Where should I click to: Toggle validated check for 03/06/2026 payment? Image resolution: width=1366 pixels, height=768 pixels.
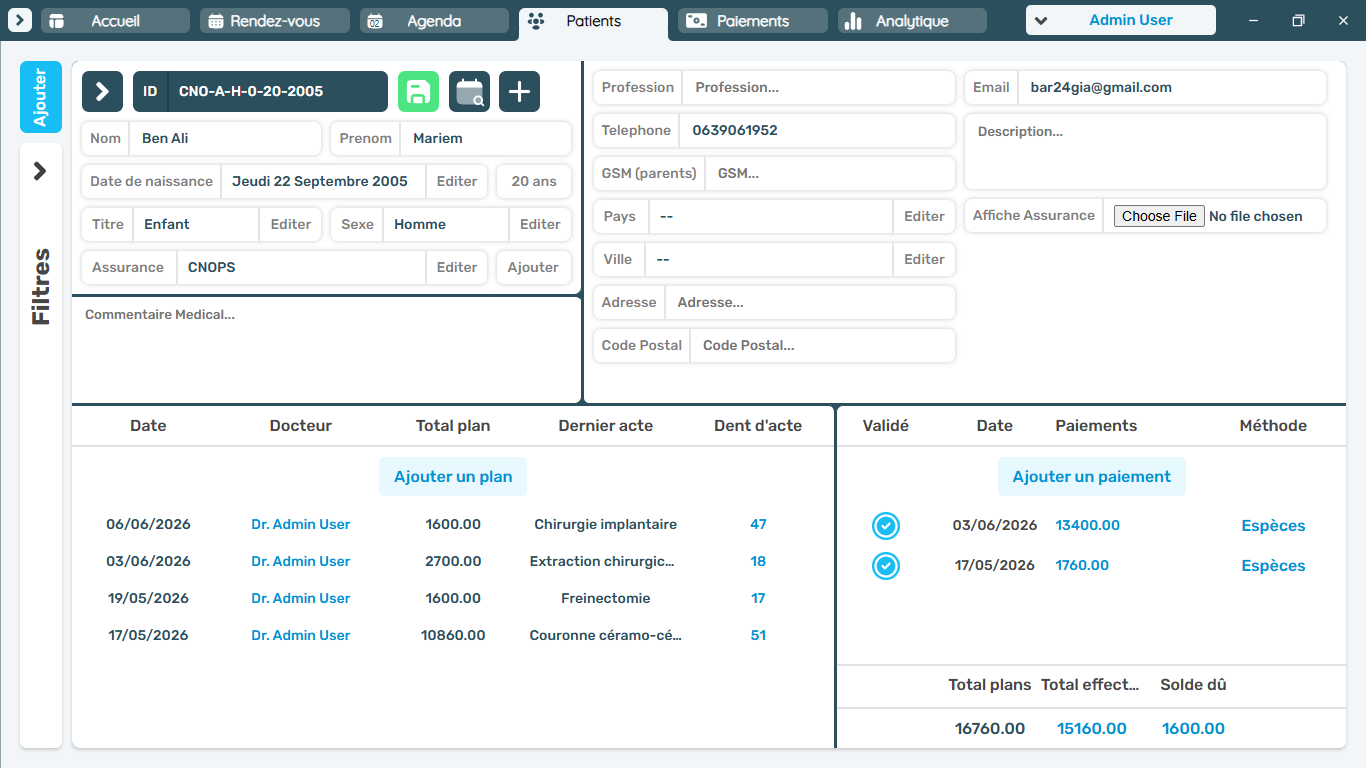pyautogui.click(x=886, y=526)
